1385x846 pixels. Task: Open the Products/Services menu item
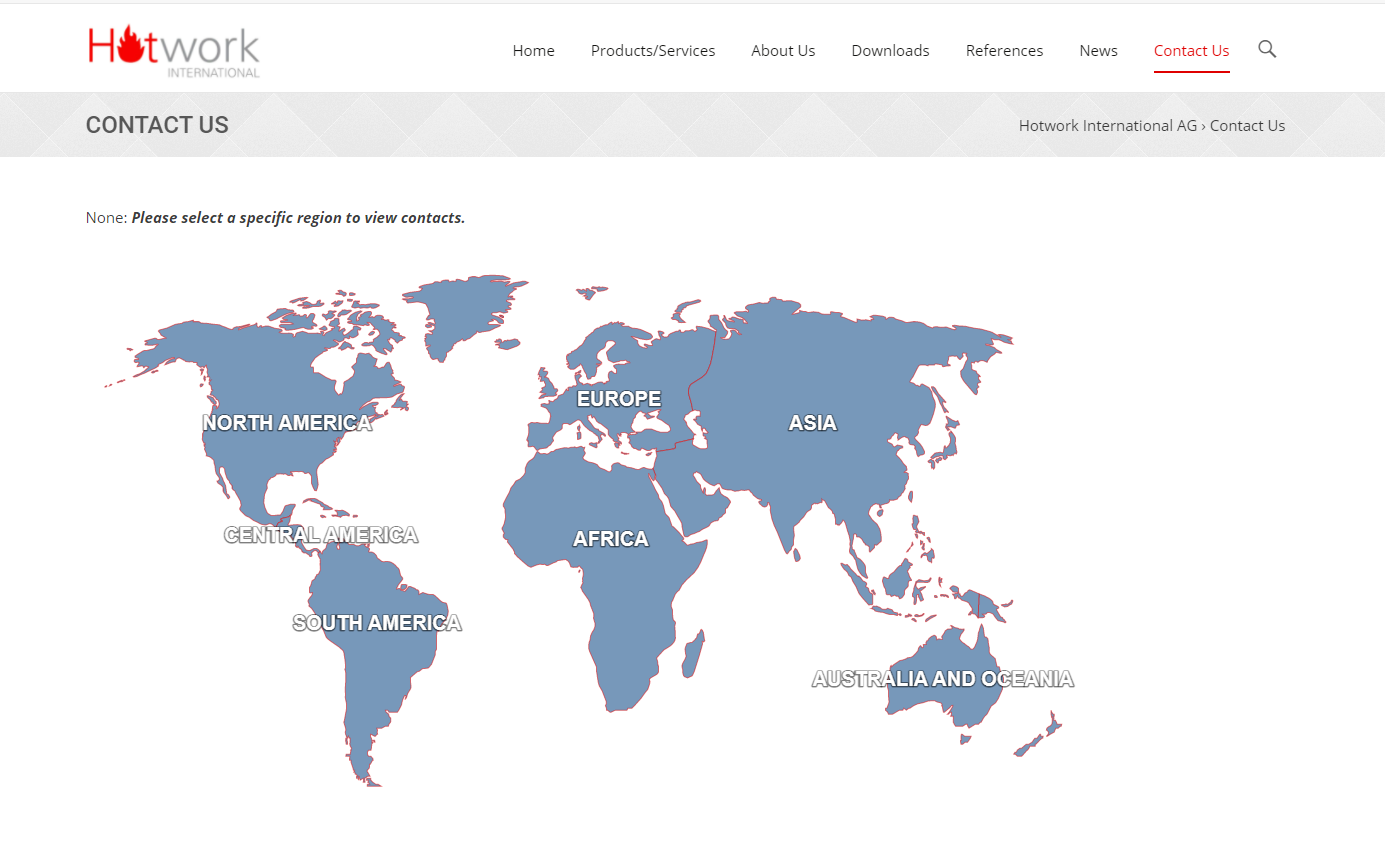click(x=652, y=50)
